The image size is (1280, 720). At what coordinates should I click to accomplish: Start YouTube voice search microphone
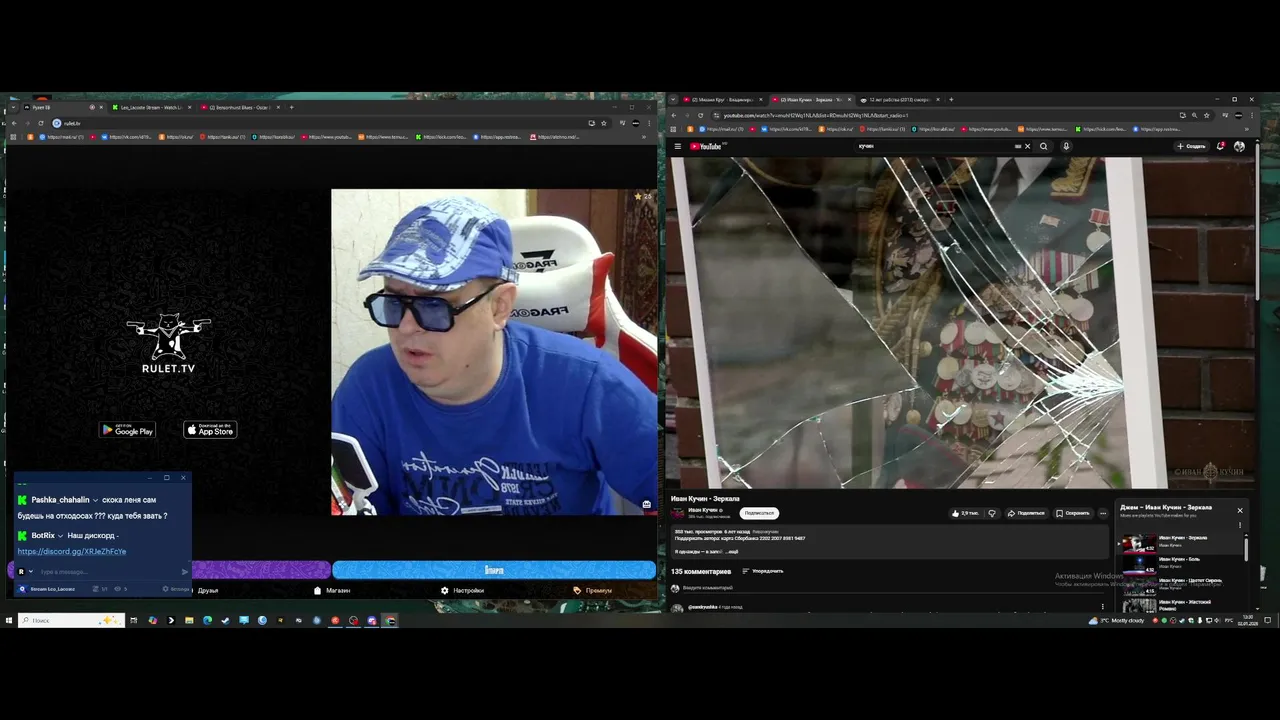pos(1066,146)
